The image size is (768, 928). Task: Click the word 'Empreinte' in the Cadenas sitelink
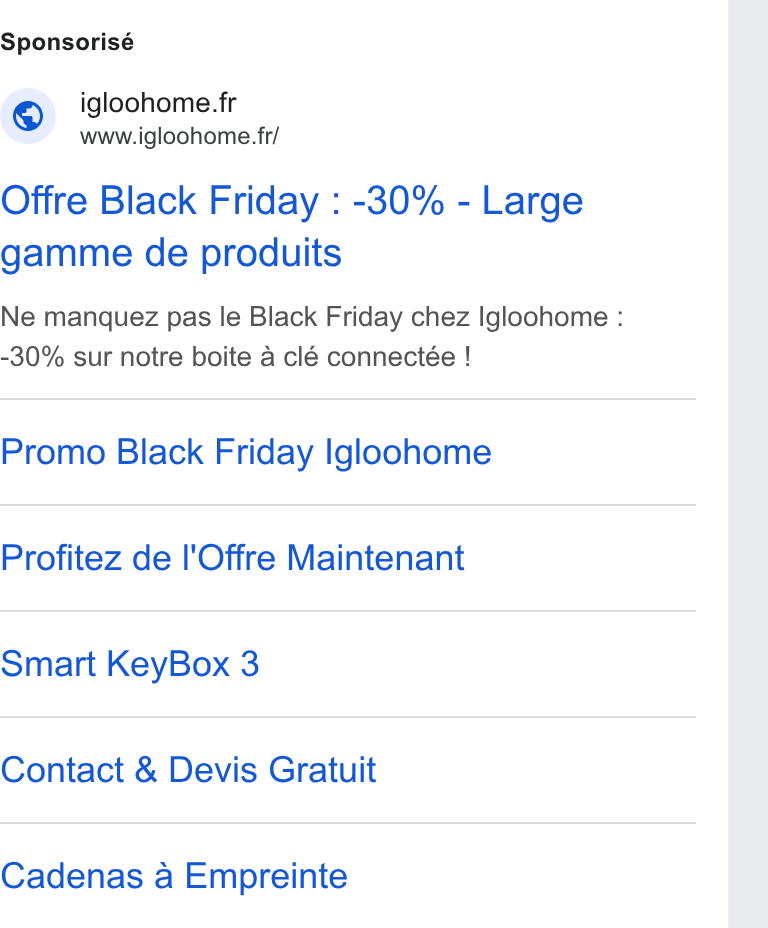(x=266, y=876)
